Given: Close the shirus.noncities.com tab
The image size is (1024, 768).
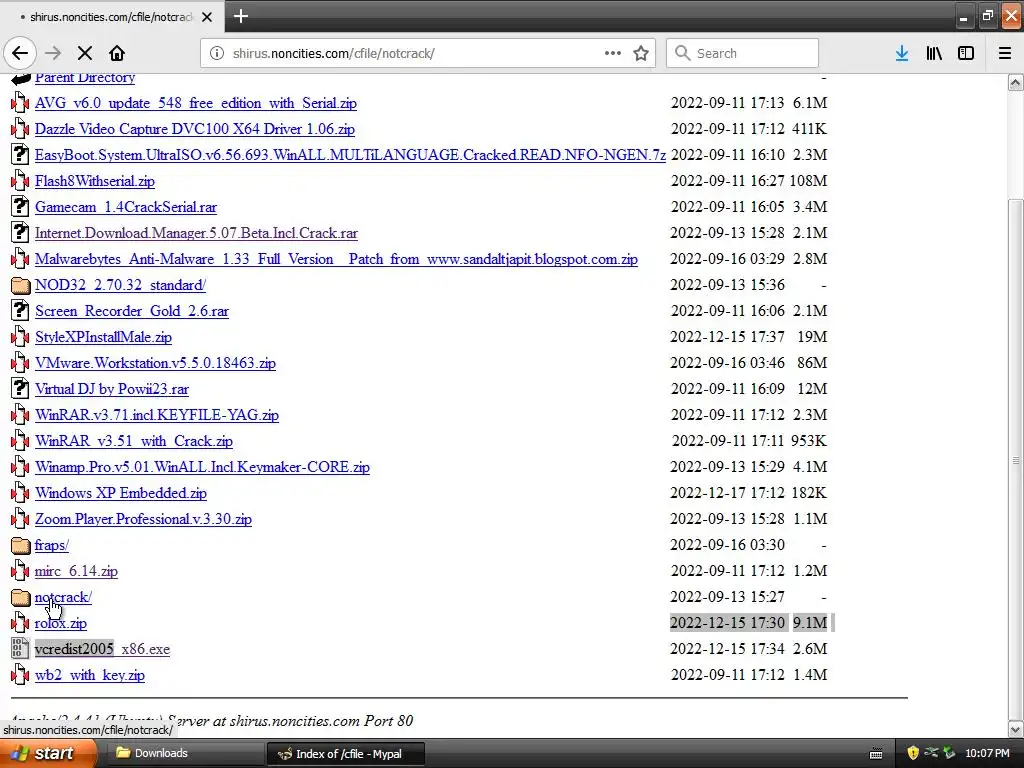Looking at the screenshot, I should pyautogui.click(x=207, y=17).
